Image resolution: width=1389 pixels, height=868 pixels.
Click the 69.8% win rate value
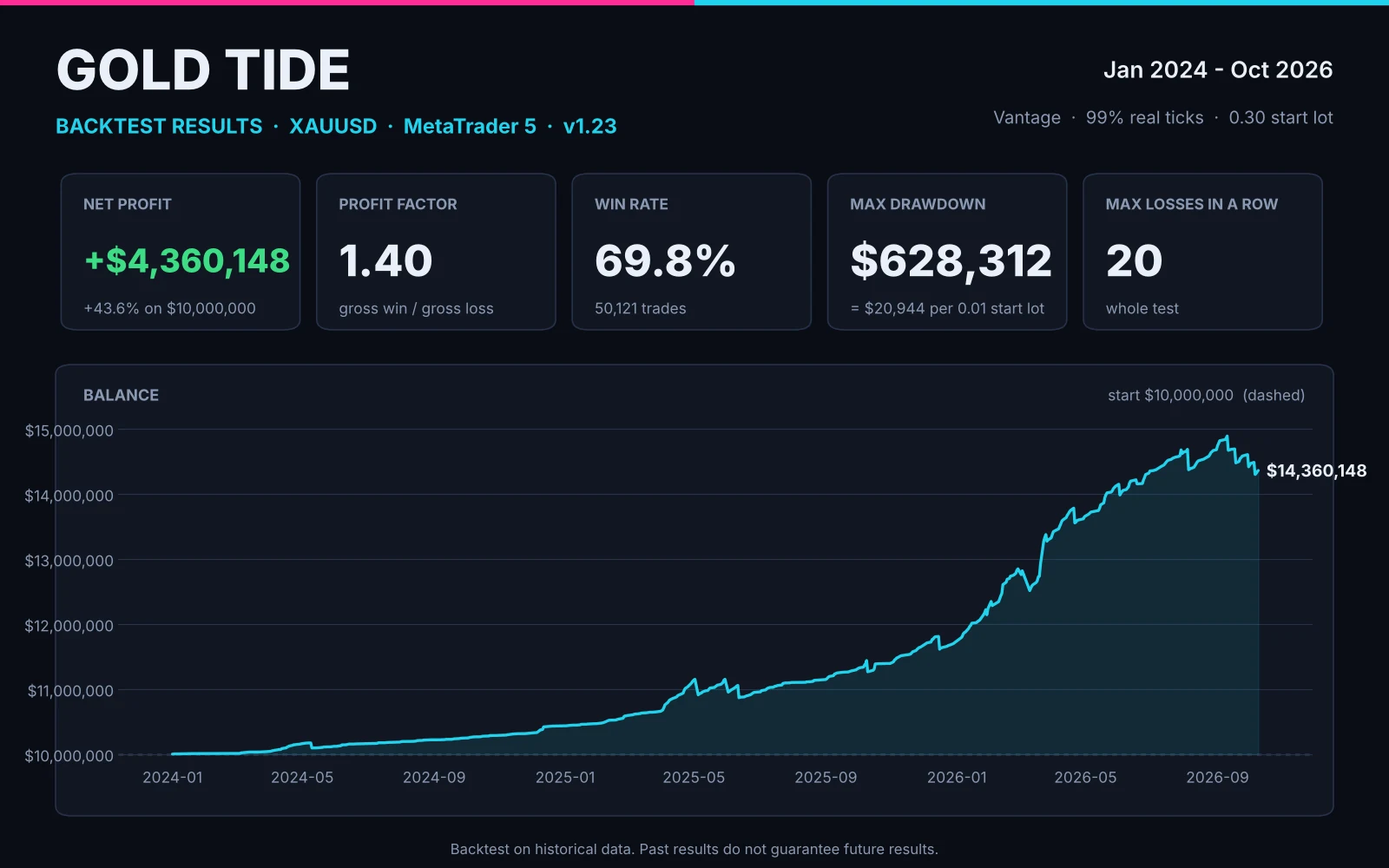[665, 260]
